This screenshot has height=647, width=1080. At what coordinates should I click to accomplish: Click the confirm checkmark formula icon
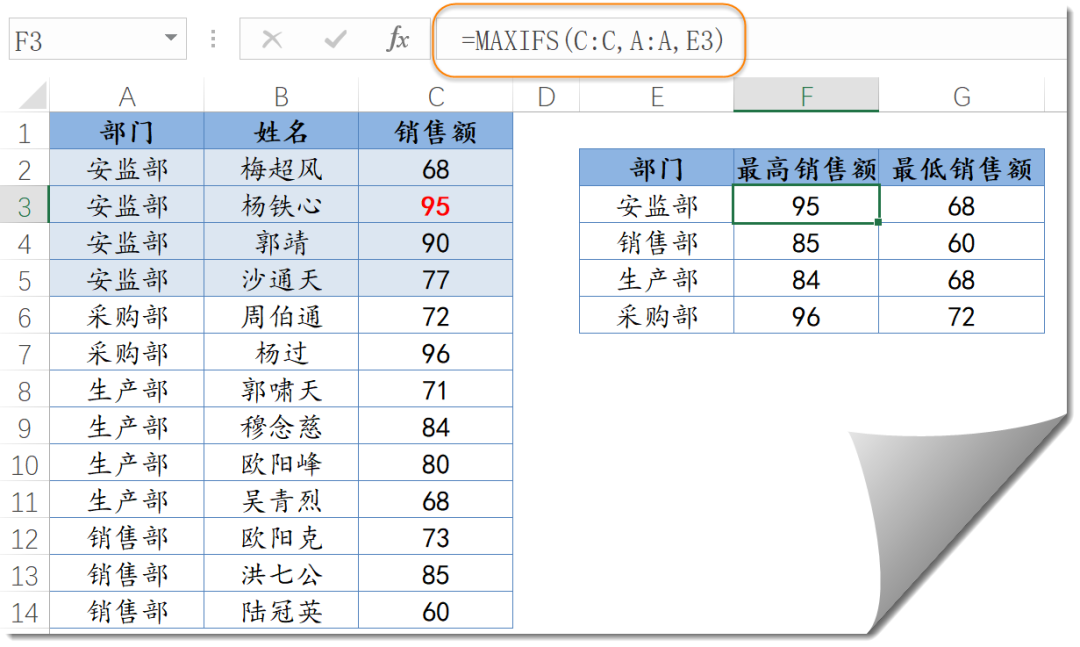coord(335,40)
